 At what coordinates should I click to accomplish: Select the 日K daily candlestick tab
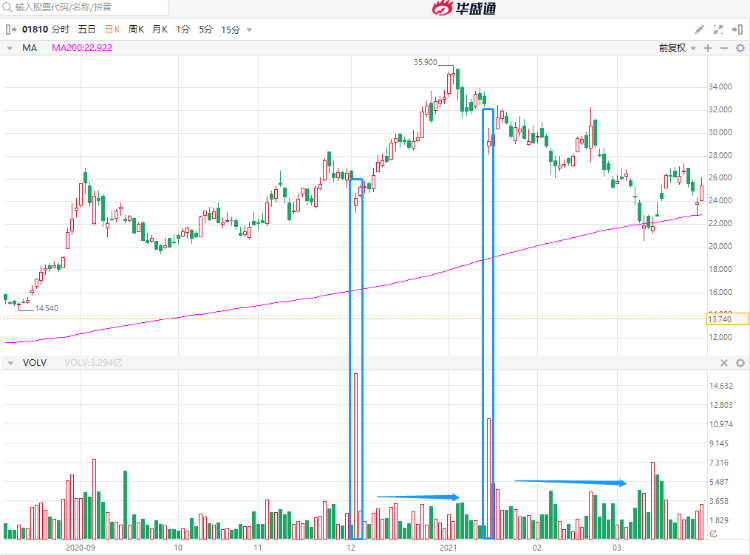112,30
